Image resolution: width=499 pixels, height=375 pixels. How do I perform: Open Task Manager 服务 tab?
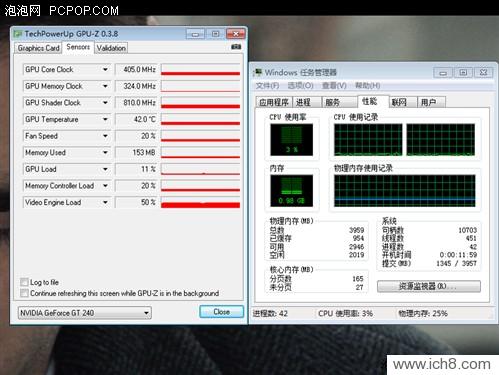tap(339, 102)
